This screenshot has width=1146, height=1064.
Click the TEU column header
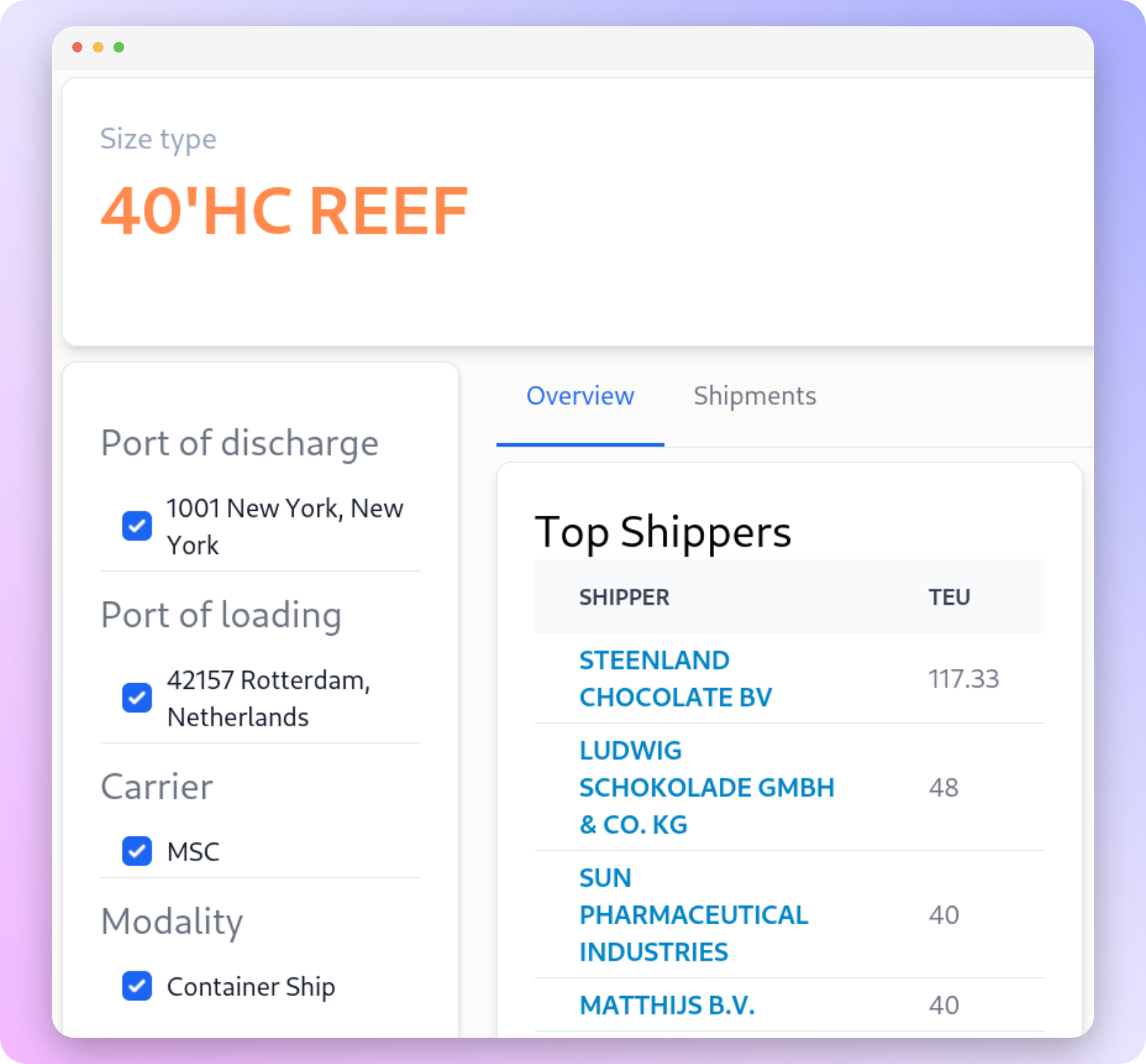950,597
